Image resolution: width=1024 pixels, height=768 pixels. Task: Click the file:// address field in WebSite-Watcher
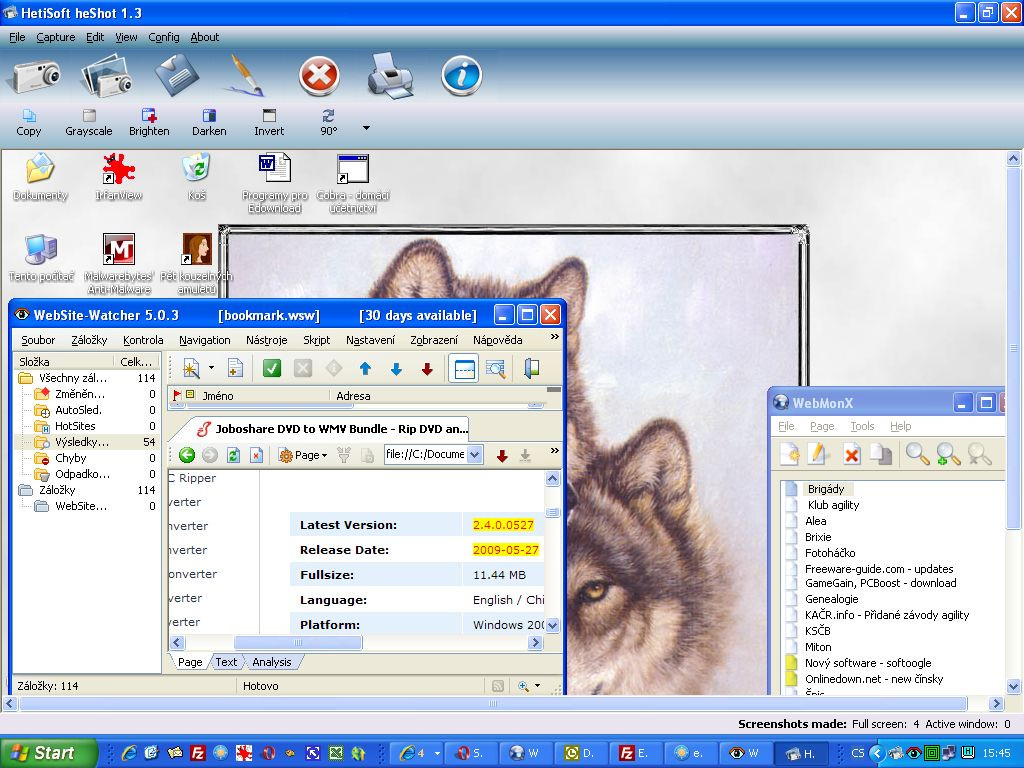coord(426,455)
